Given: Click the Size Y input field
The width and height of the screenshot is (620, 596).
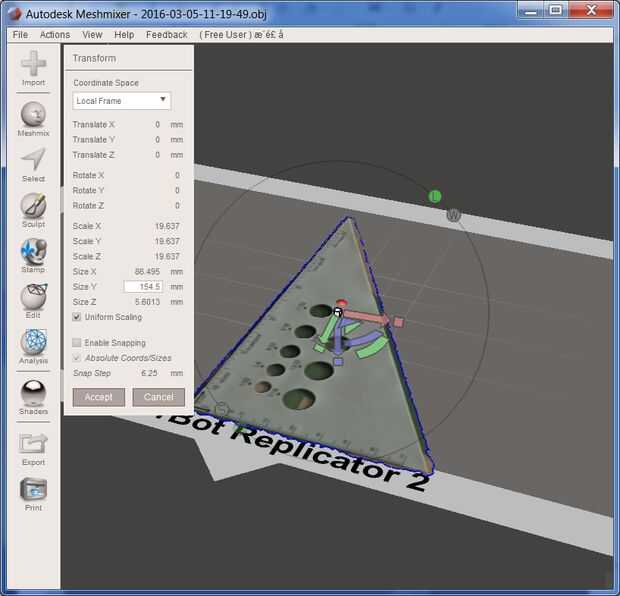Looking at the screenshot, I should click(x=143, y=287).
